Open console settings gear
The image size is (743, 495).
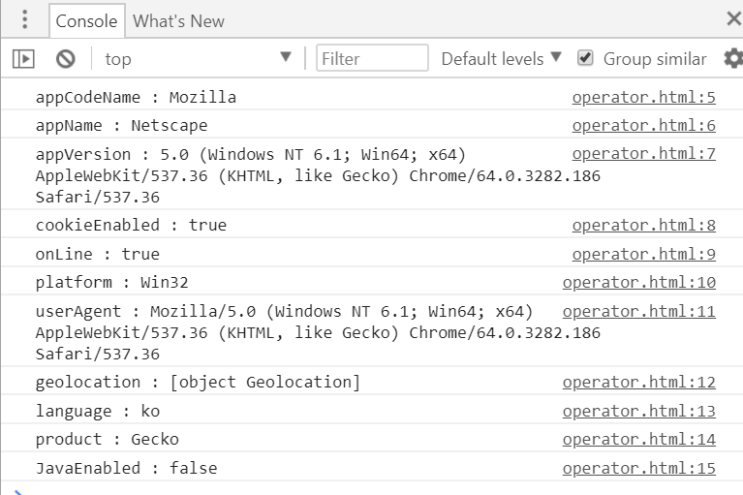coord(733,59)
